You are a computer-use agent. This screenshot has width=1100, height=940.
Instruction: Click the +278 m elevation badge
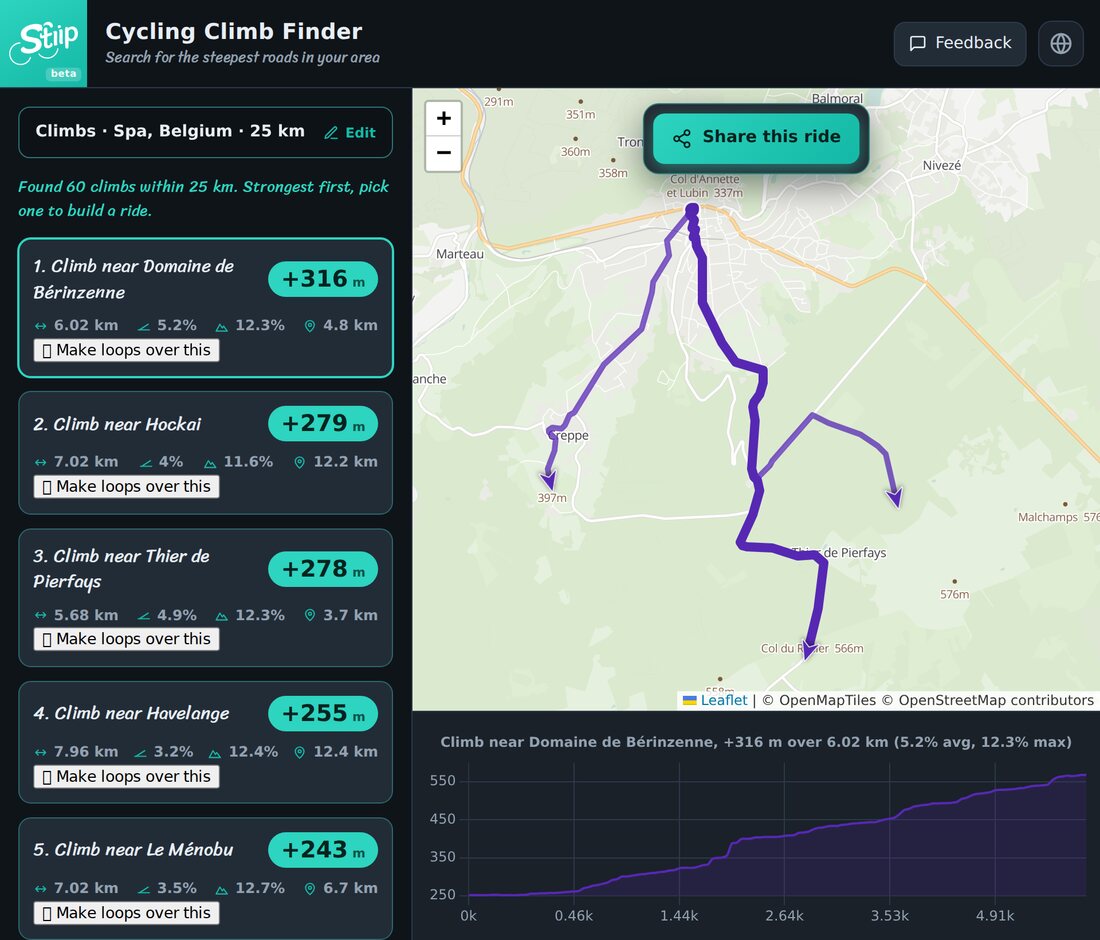click(x=323, y=569)
